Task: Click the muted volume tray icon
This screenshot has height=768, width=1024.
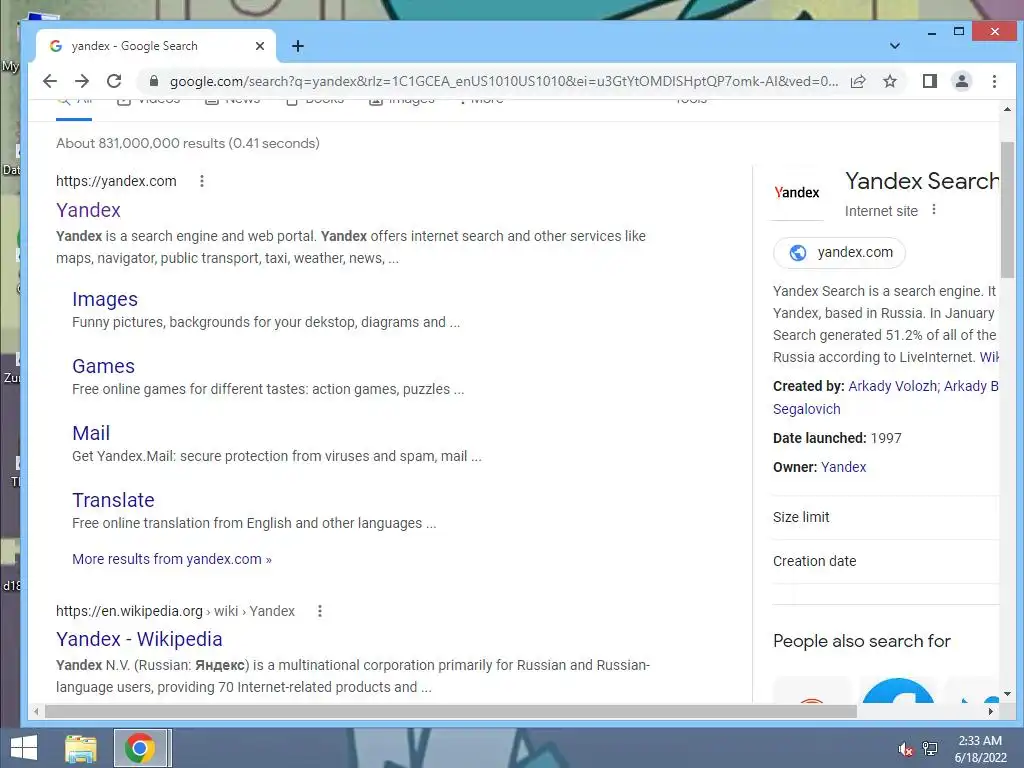Action: pyautogui.click(x=905, y=749)
